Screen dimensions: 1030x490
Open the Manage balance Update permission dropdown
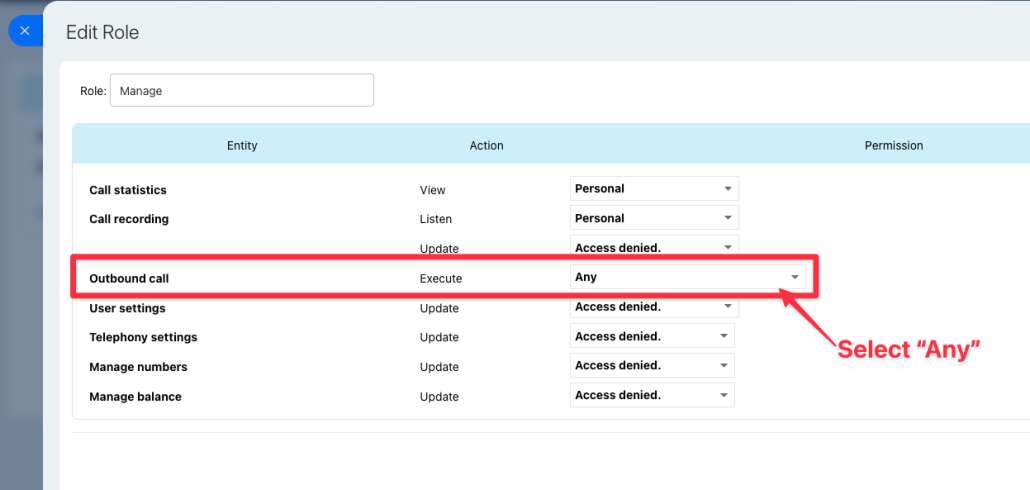652,395
